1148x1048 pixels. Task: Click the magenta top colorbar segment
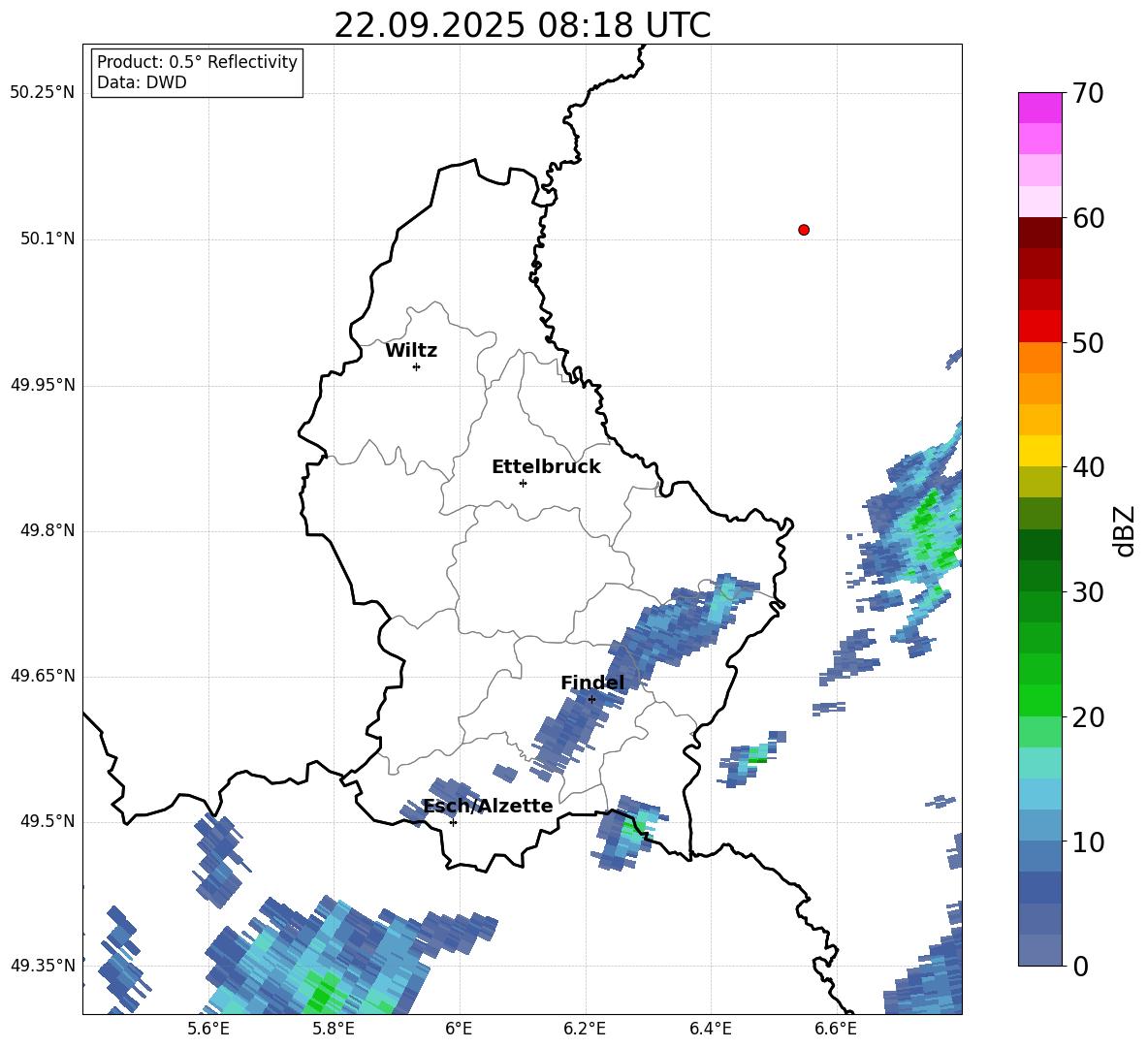(x=1039, y=108)
